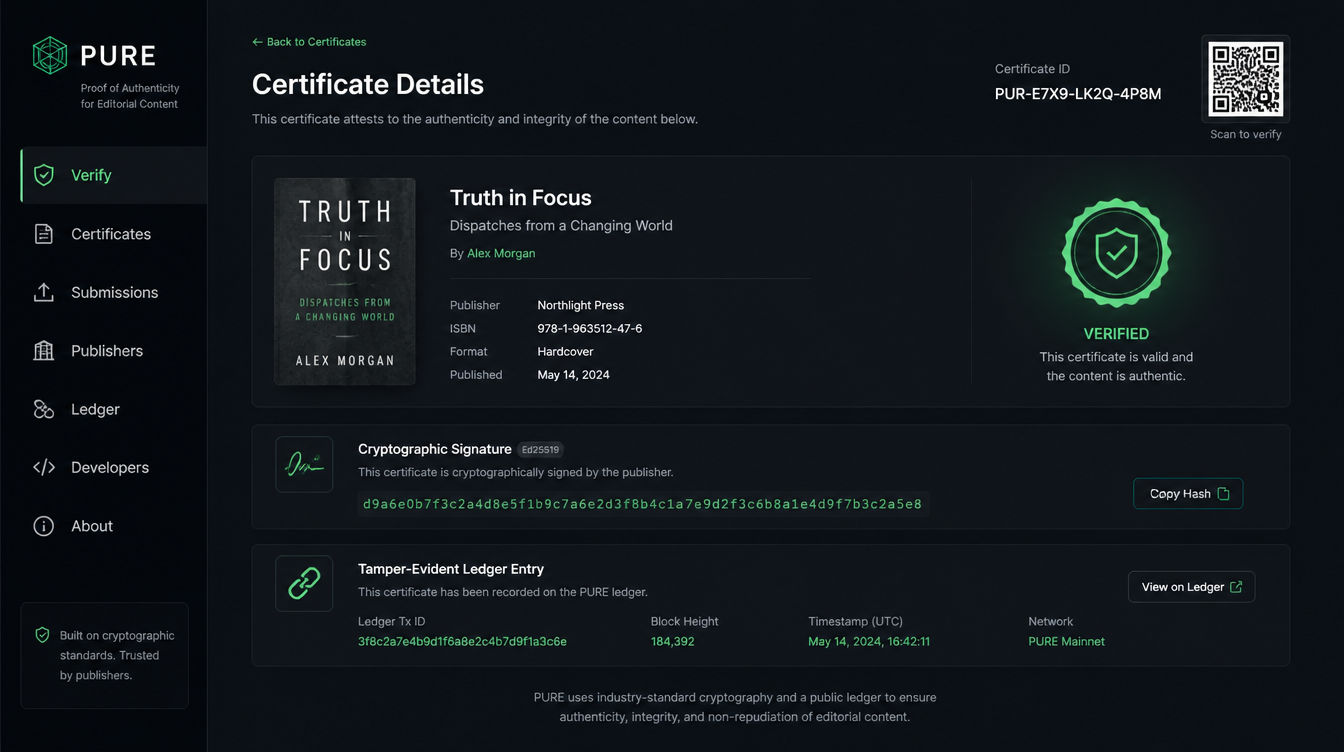The image size is (1344, 752).
Task: Click the QR code to verify
Action: [x=1245, y=79]
